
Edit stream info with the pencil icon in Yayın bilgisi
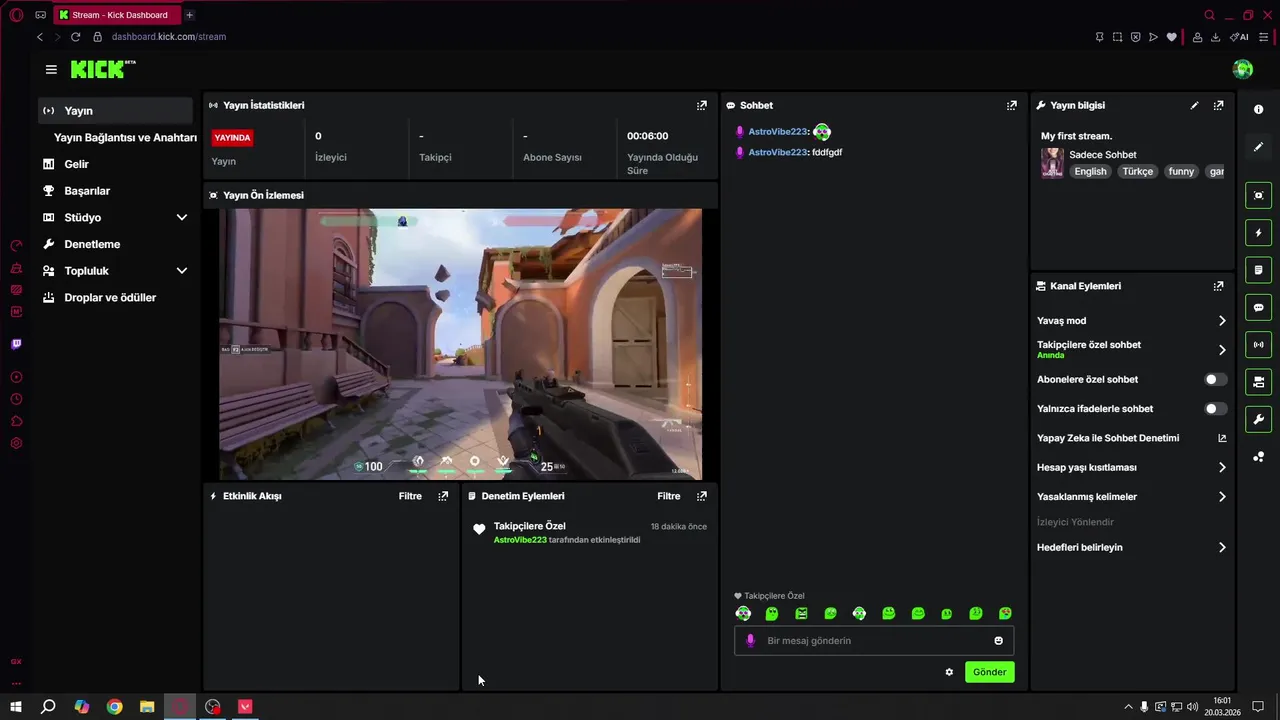(x=1194, y=105)
